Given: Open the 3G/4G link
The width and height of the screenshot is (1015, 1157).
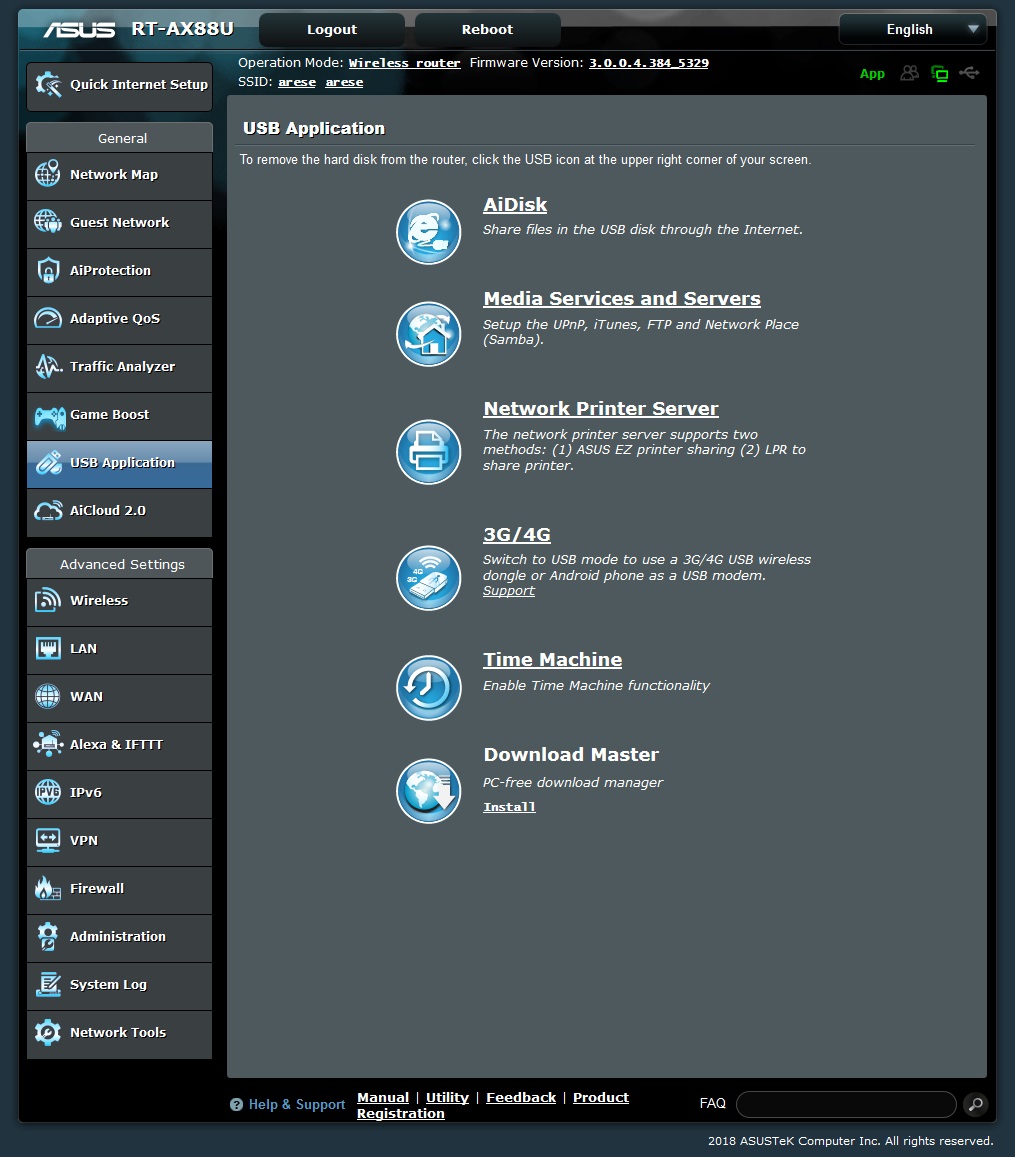Looking at the screenshot, I should point(516,535).
